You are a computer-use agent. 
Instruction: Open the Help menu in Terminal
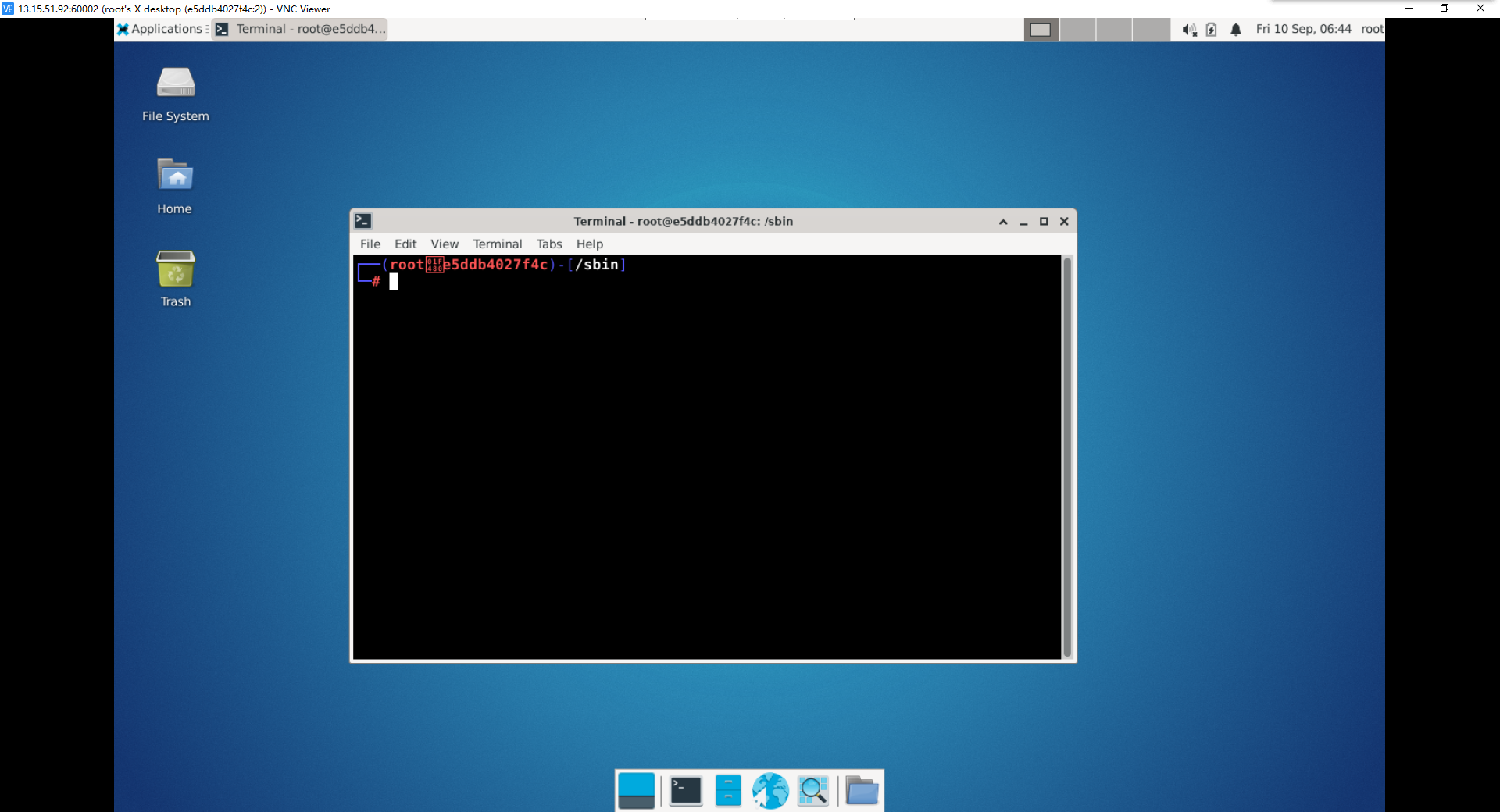tap(589, 244)
